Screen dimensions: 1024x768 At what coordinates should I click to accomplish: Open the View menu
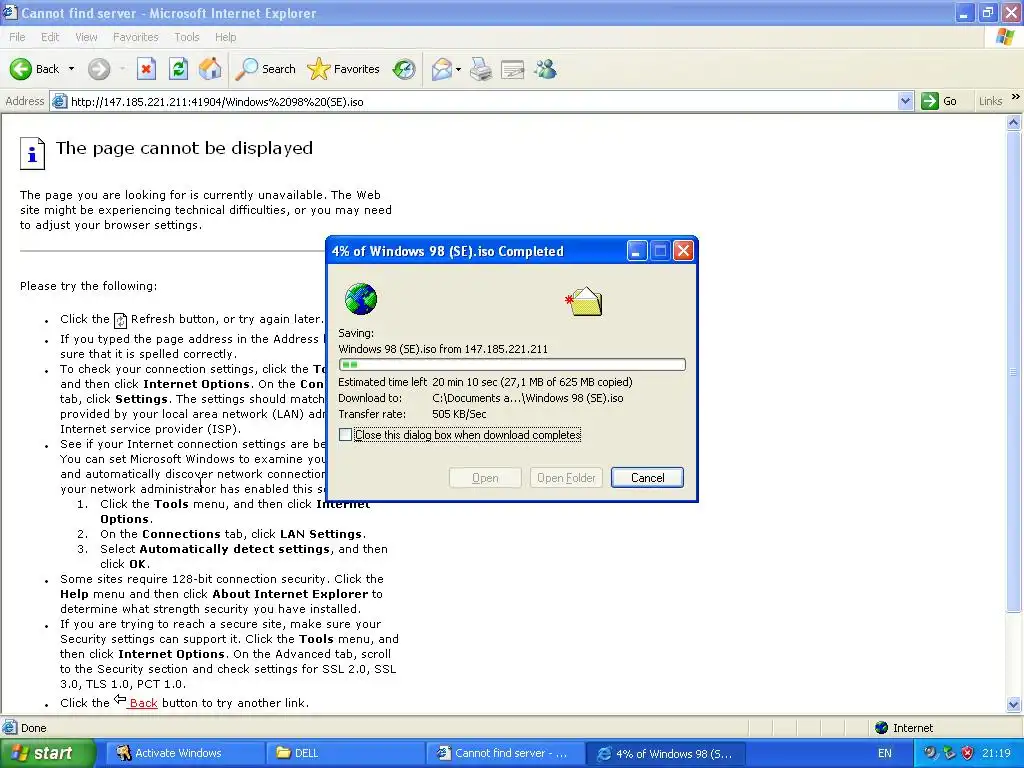pyautogui.click(x=86, y=37)
